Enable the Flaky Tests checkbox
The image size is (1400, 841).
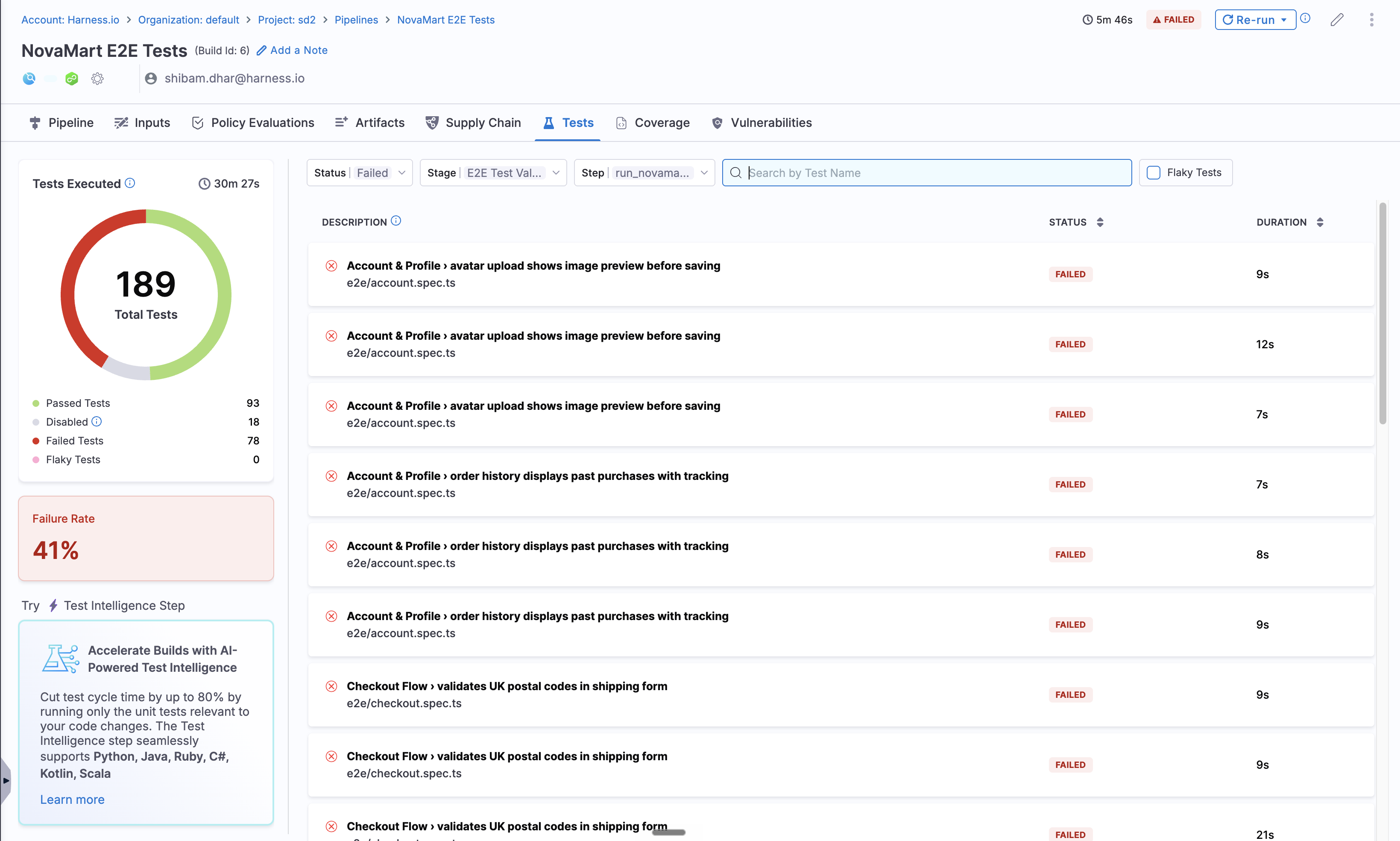[1154, 173]
